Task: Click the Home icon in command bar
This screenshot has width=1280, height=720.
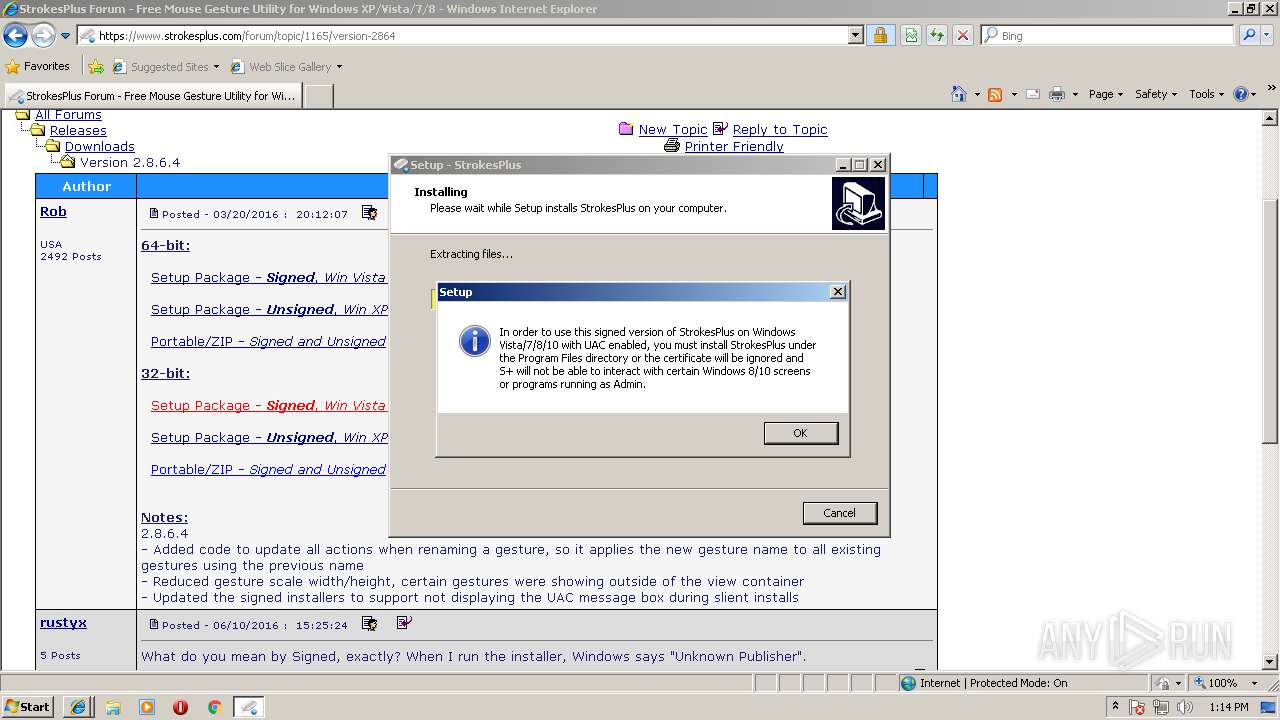Action: click(959, 94)
